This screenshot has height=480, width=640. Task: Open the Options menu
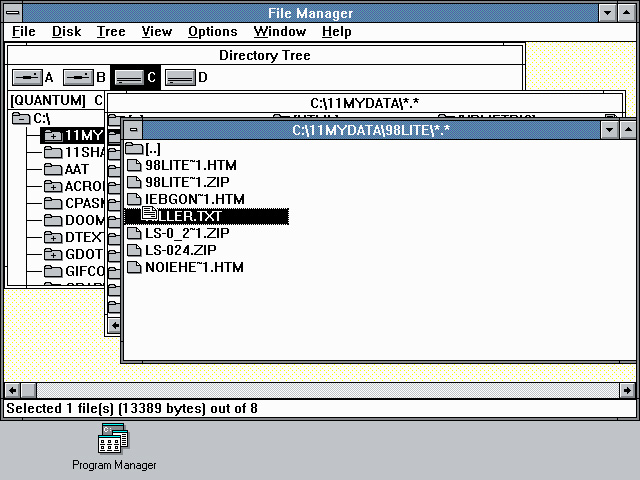pos(213,31)
